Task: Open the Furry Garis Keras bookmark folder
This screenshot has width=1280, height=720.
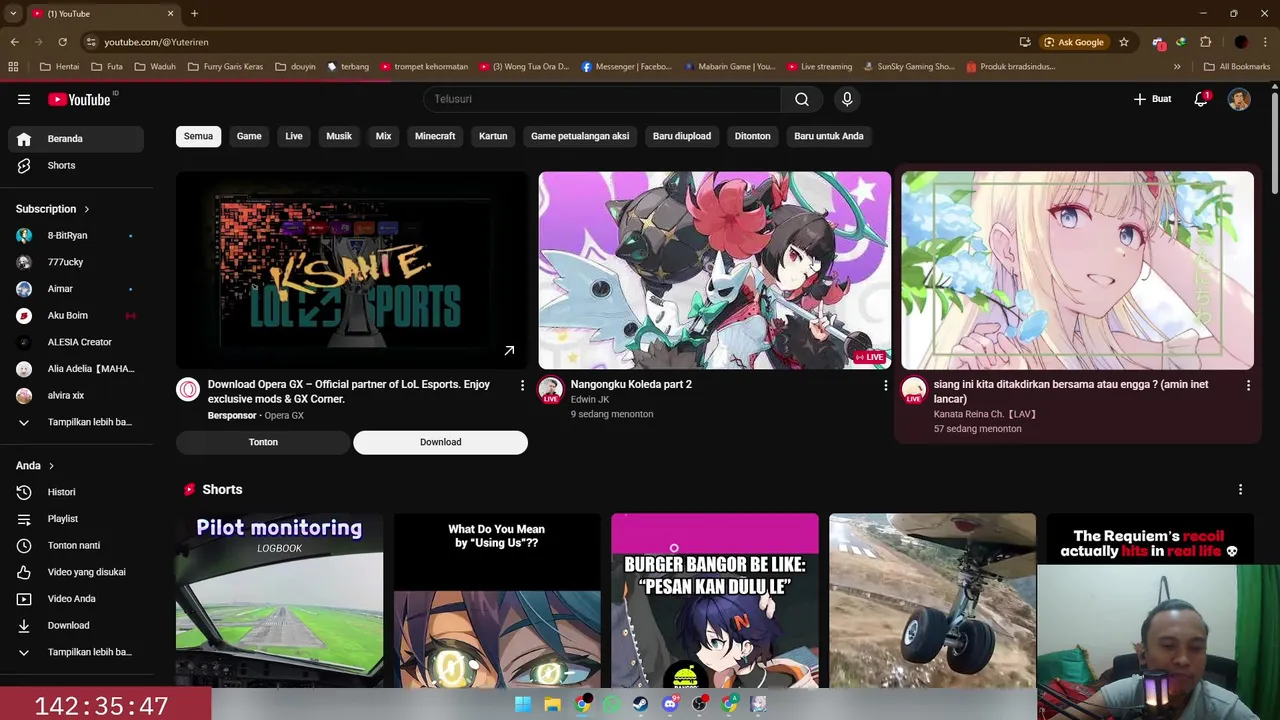Action: [x=224, y=67]
